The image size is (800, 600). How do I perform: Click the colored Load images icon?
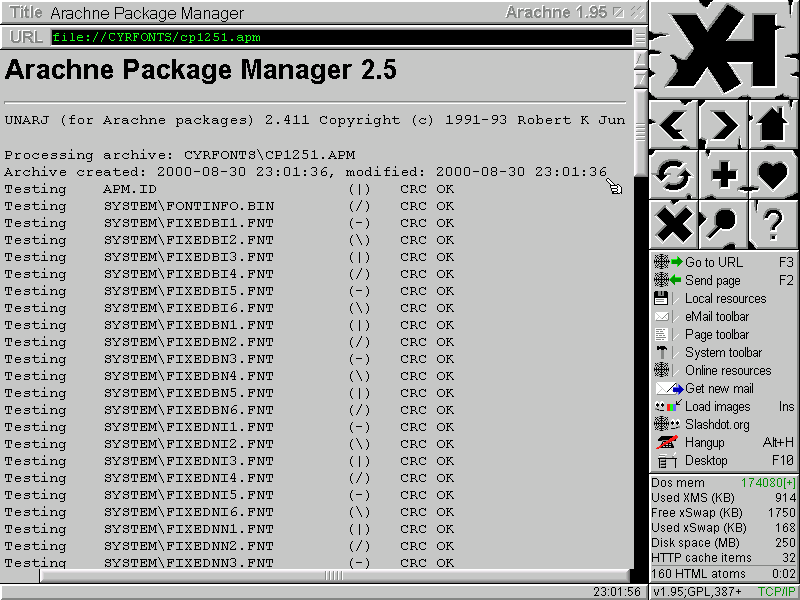[x=668, y=406]
